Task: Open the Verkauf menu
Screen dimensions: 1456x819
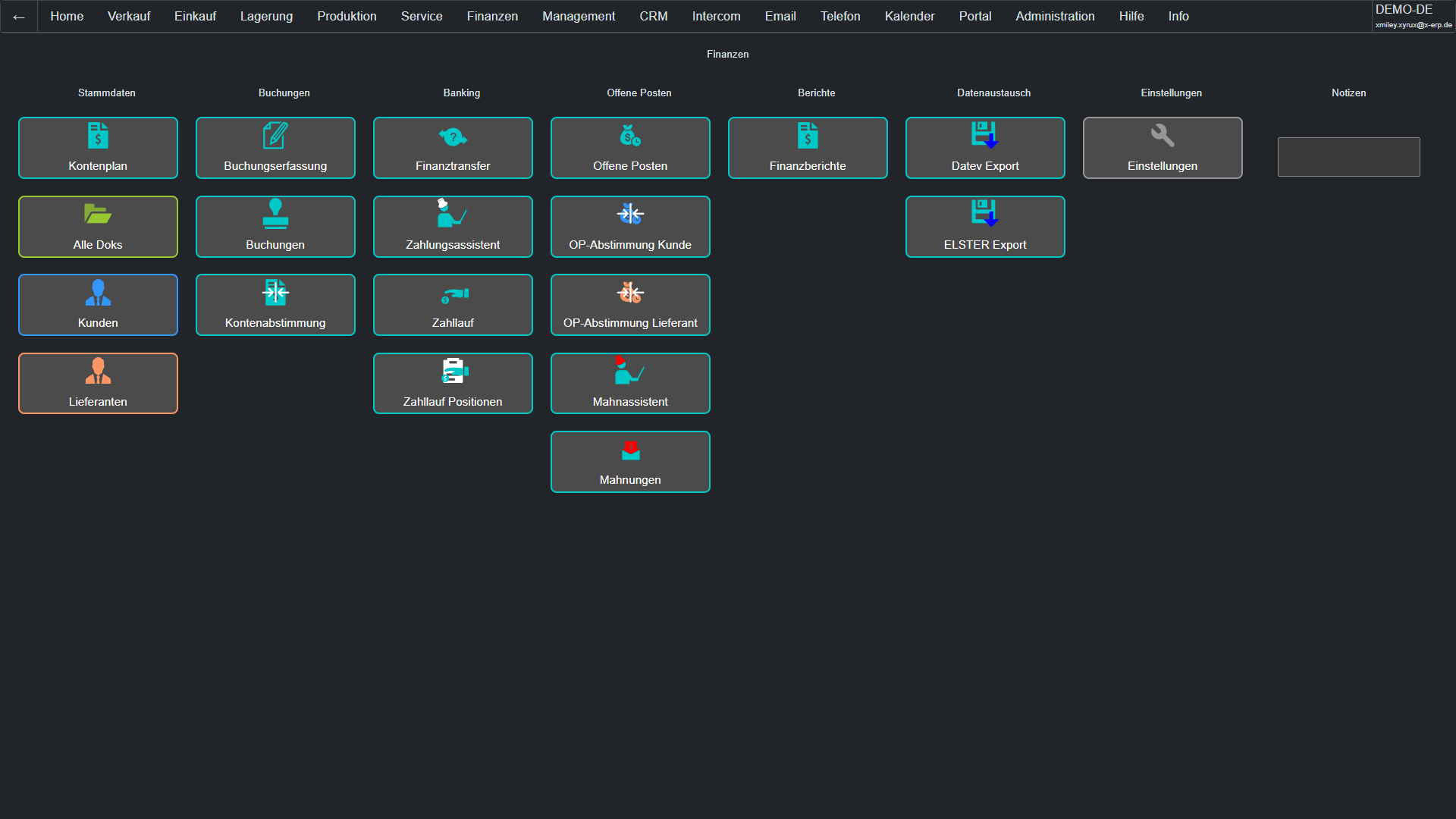Action: (x=129, y=16)
